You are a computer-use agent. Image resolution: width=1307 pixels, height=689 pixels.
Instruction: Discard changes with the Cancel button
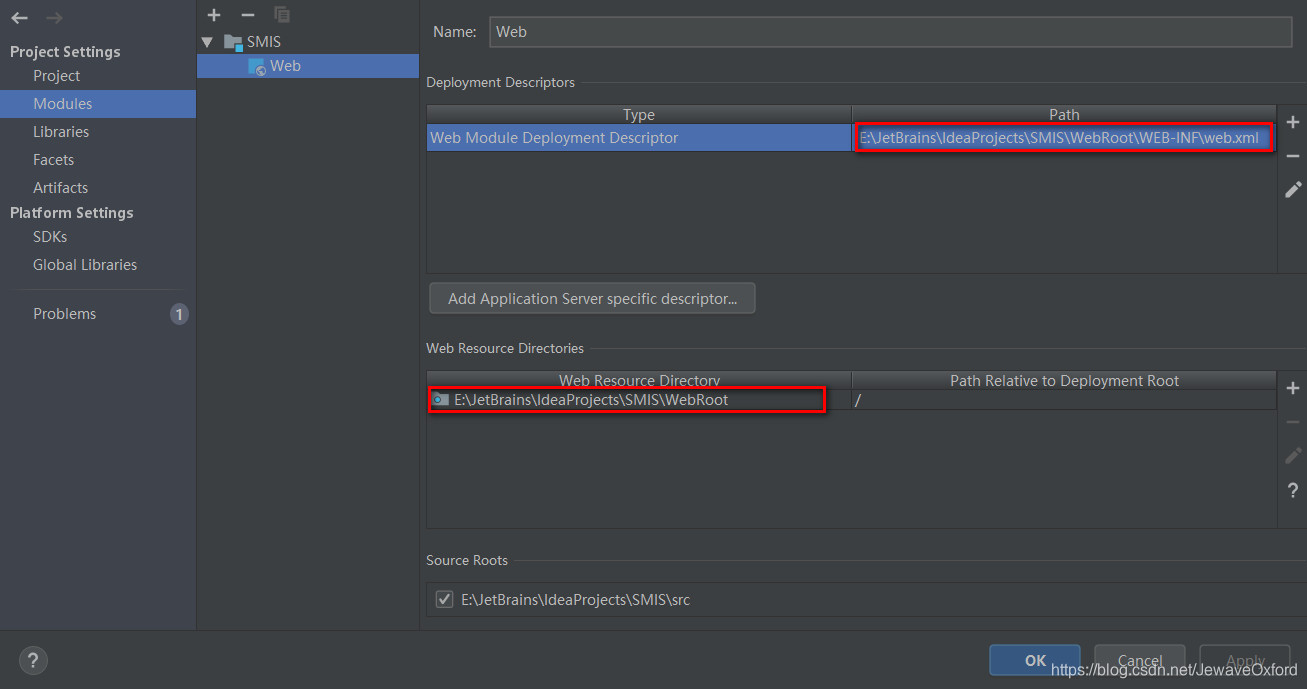tap(1140, 660)
